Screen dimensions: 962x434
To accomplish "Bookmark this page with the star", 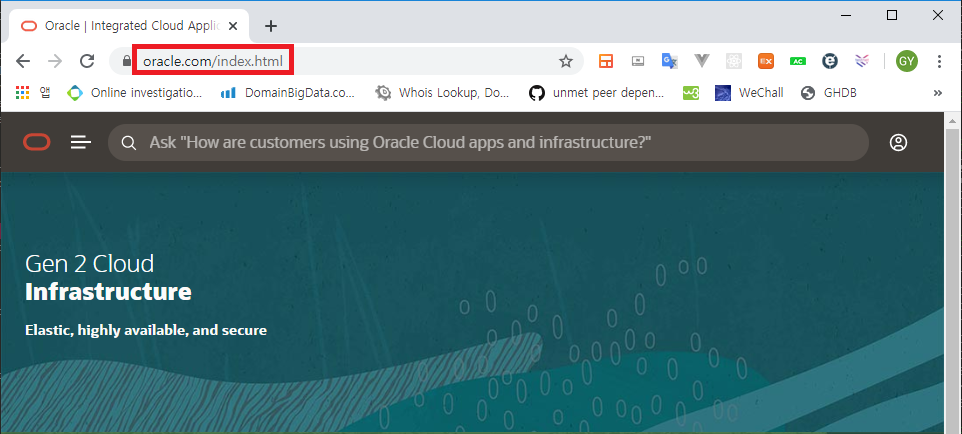I will click(x=566, y=61).
